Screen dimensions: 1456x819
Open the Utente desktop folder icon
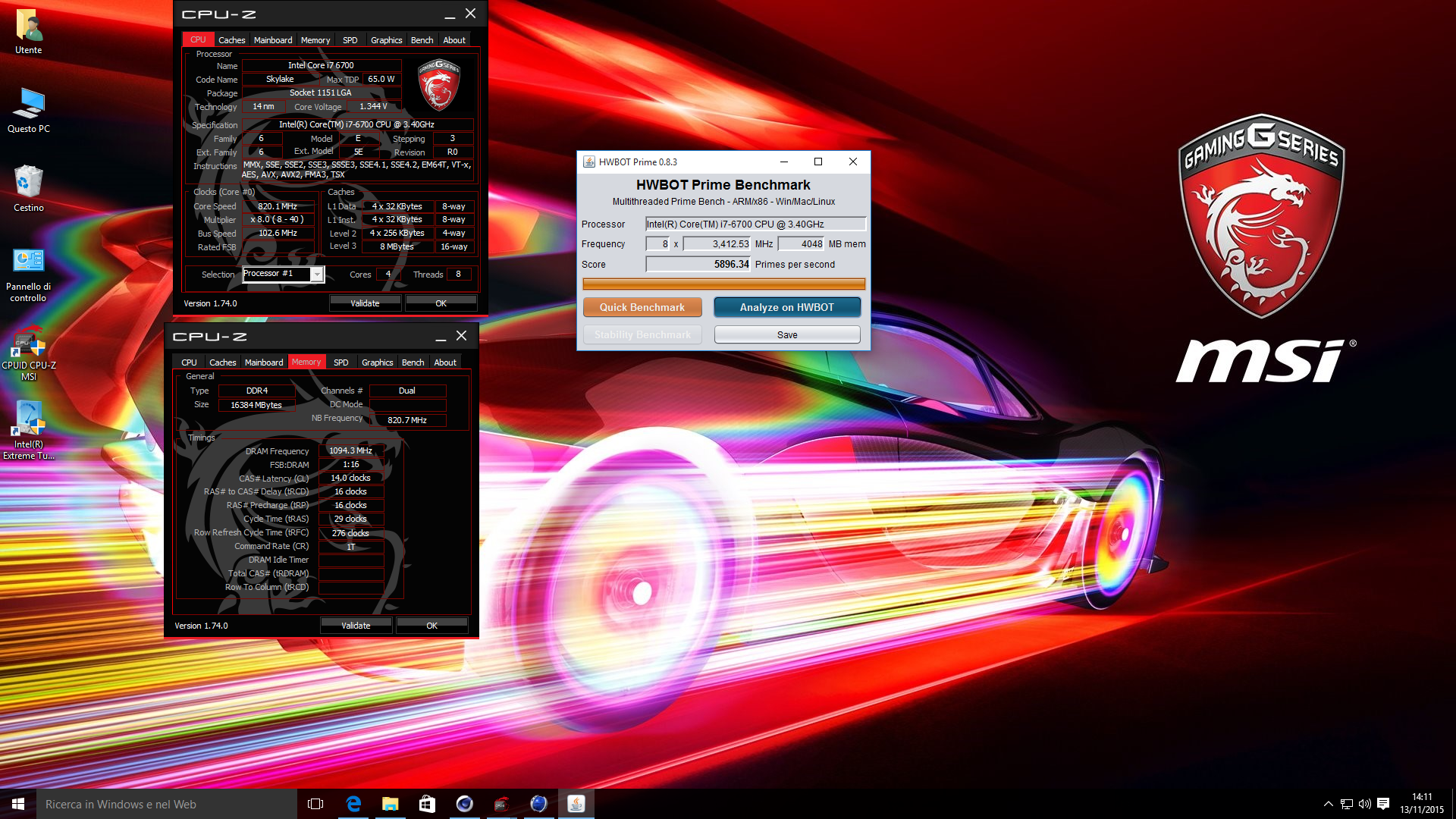[29, 32]
